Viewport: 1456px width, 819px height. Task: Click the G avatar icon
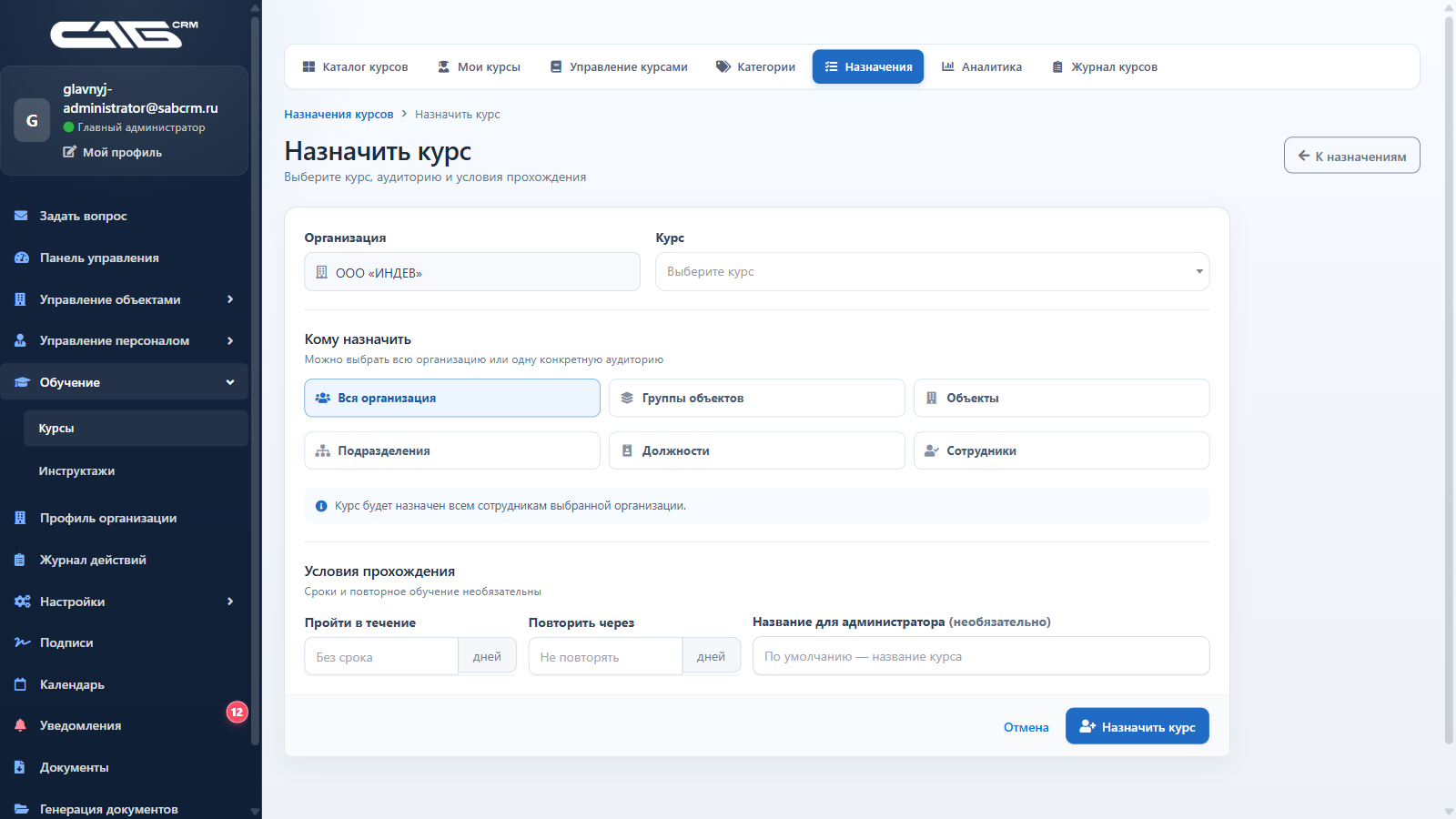(x=32, y=120)
